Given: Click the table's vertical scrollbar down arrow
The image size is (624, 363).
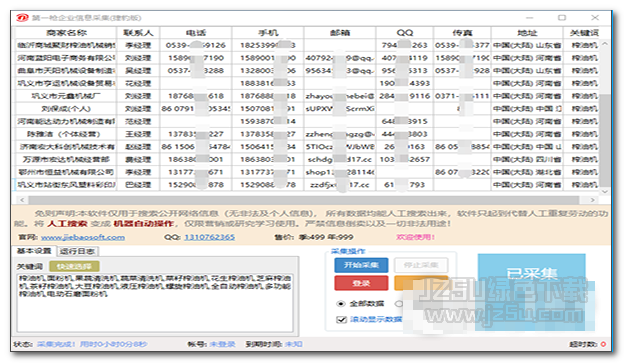Looking at the screenshot, I should [605, 191].
